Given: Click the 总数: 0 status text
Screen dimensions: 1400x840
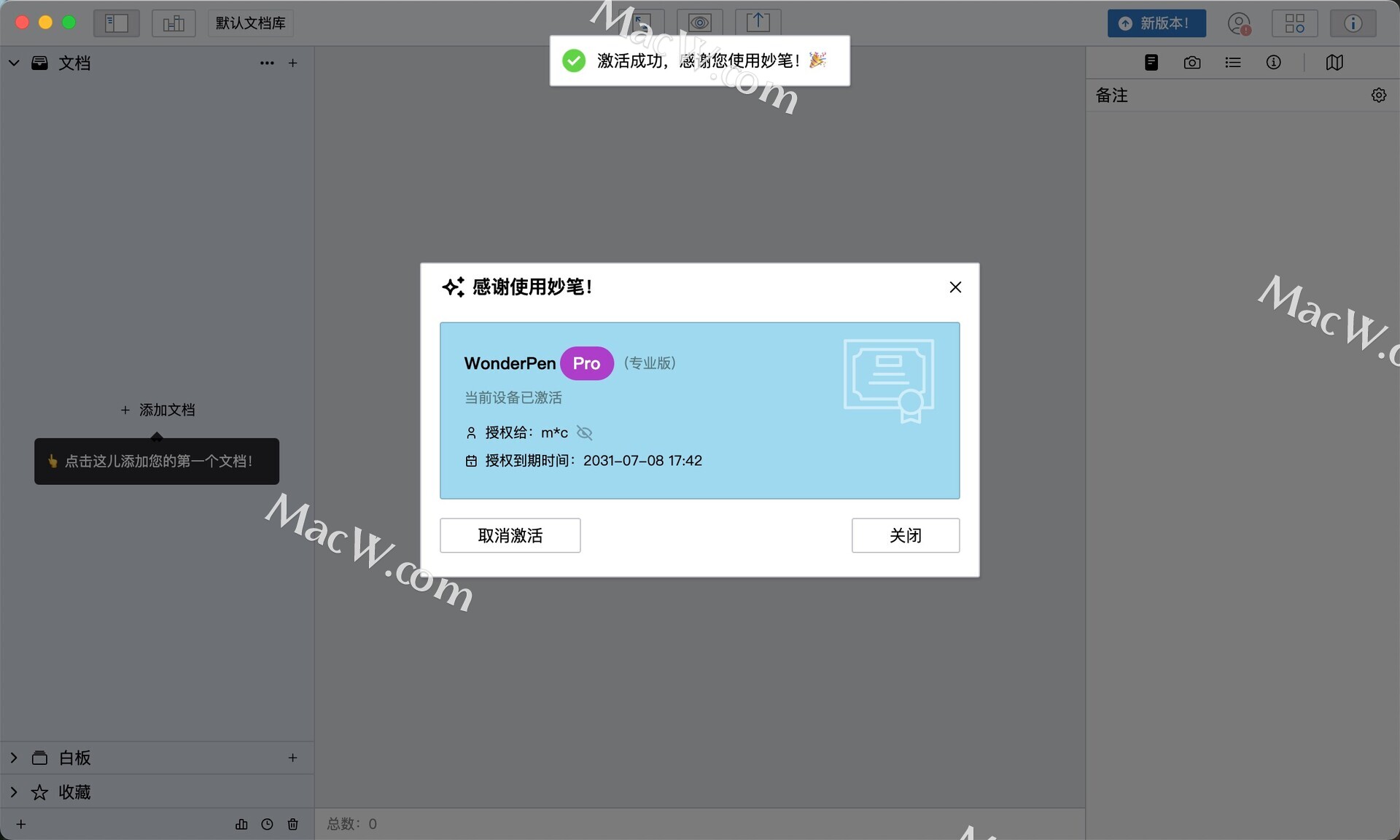Looking at the screenshot, I should coord(352,824).
